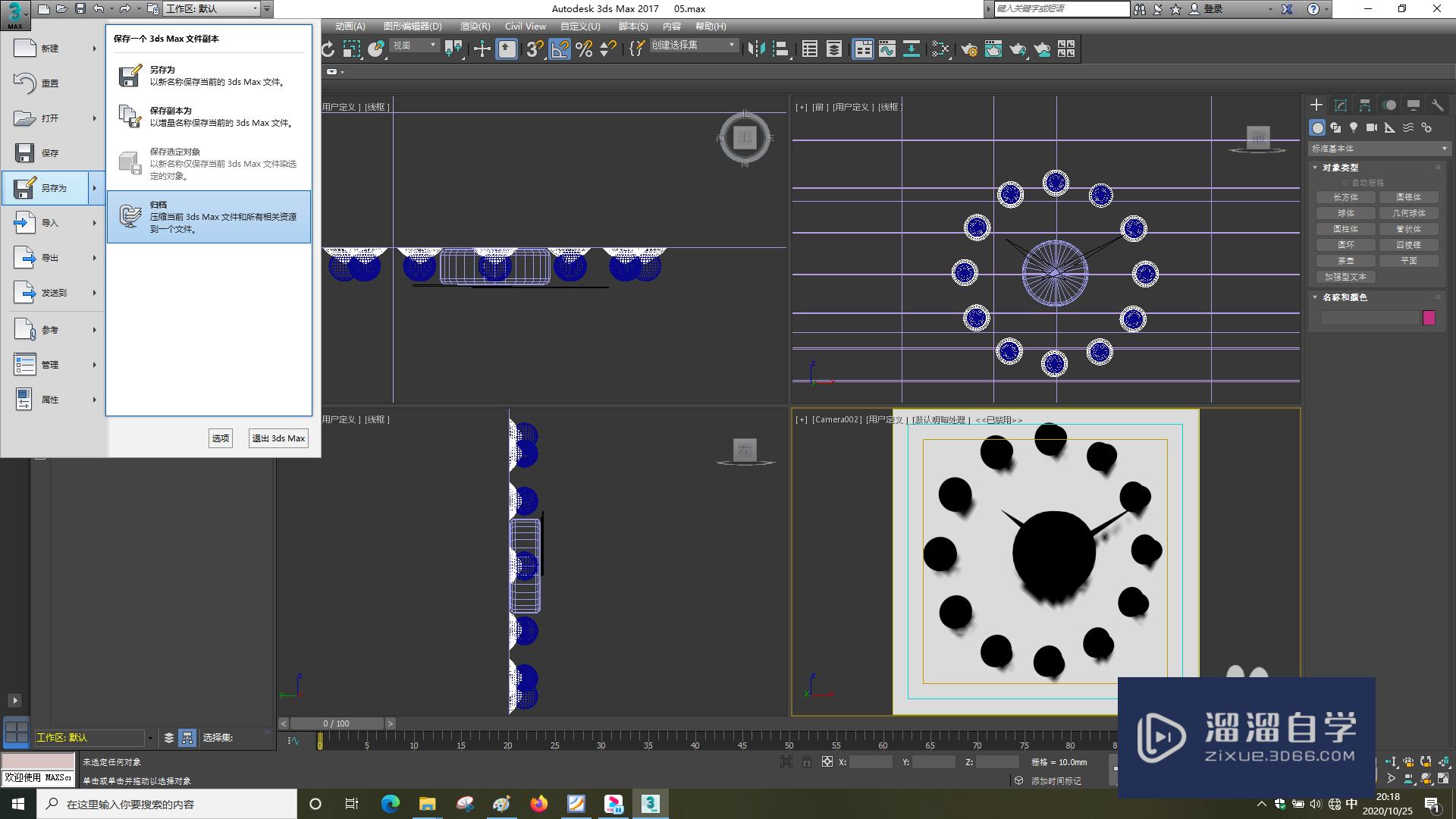Open the reference coordinate system (视图) dropdown
This screenshot has height=819, width=1456.
[415, 45]
